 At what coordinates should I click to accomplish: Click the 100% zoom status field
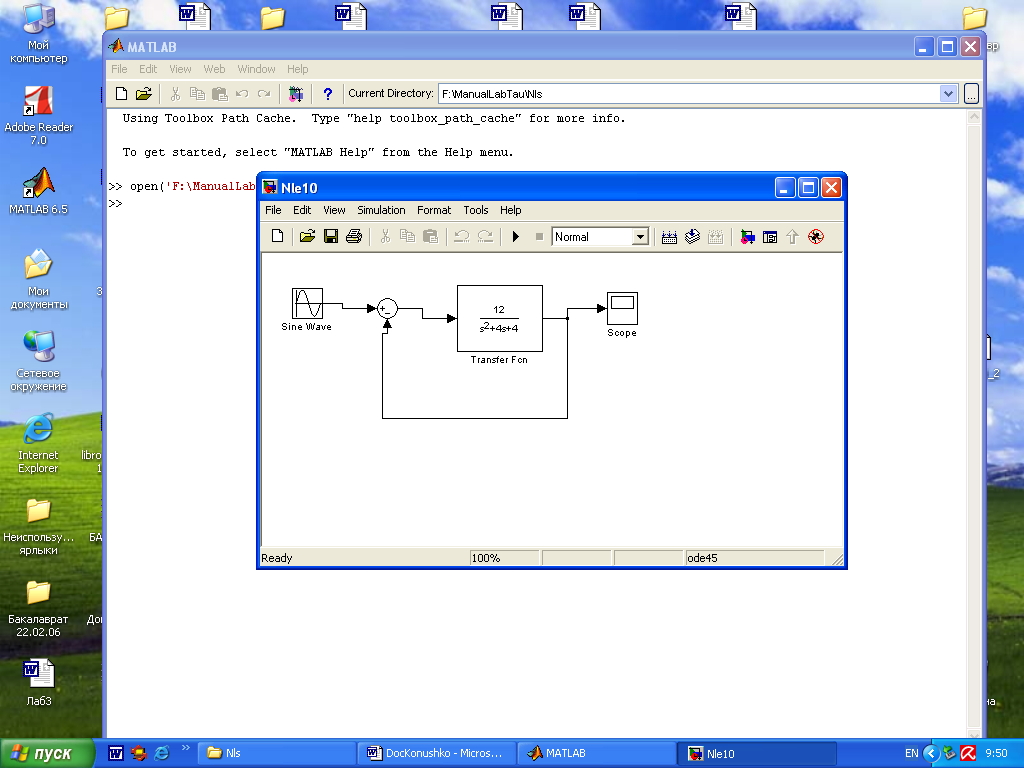click(505, 558)
